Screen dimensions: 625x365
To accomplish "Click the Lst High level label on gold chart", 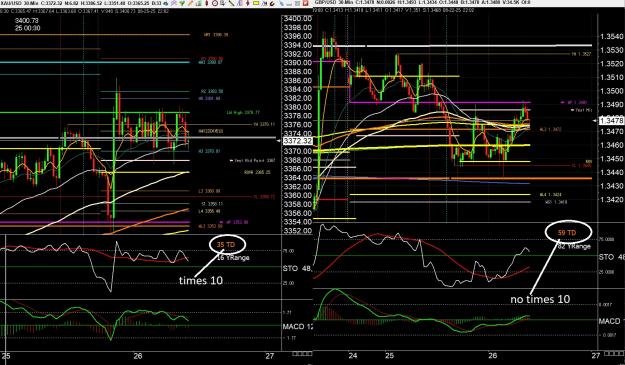I will point(243,113).
